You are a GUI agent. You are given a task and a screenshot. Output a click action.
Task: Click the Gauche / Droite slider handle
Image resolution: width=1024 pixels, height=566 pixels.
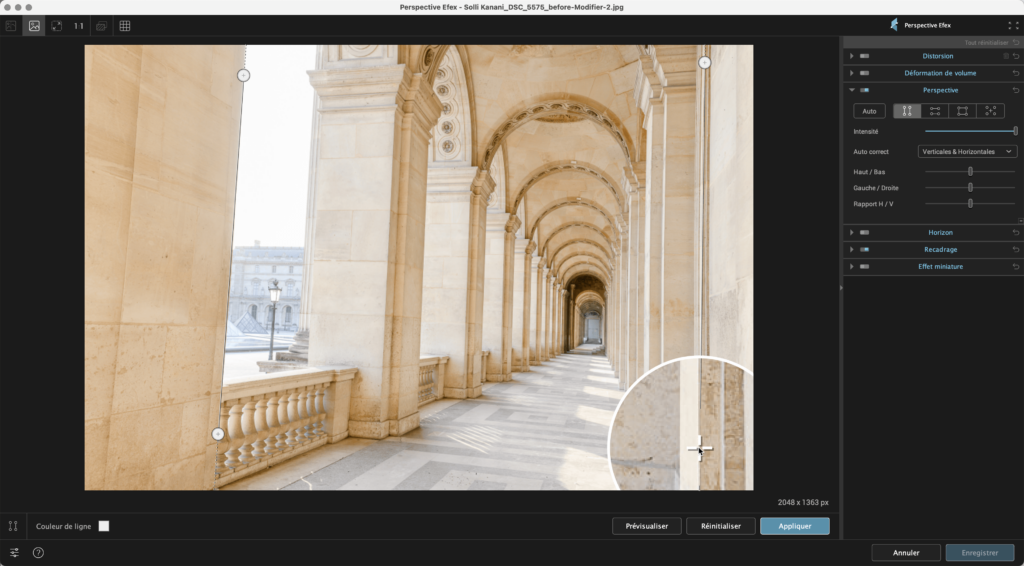[970, 187]
